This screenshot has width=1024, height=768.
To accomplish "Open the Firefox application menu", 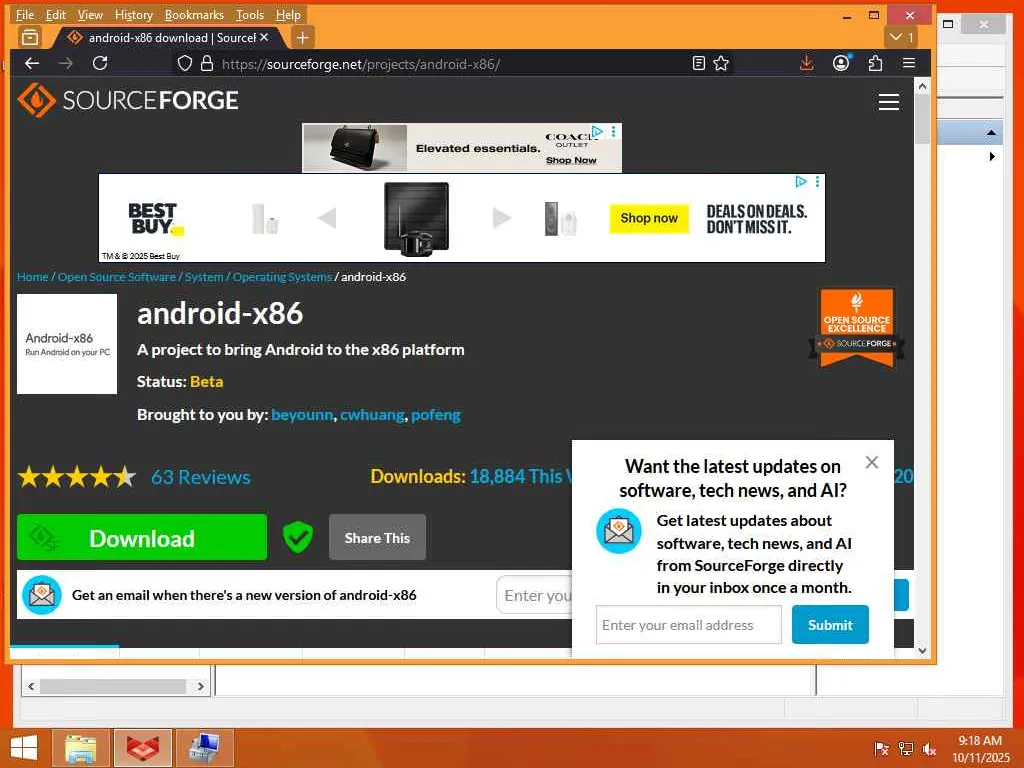I will coord(908,63).
